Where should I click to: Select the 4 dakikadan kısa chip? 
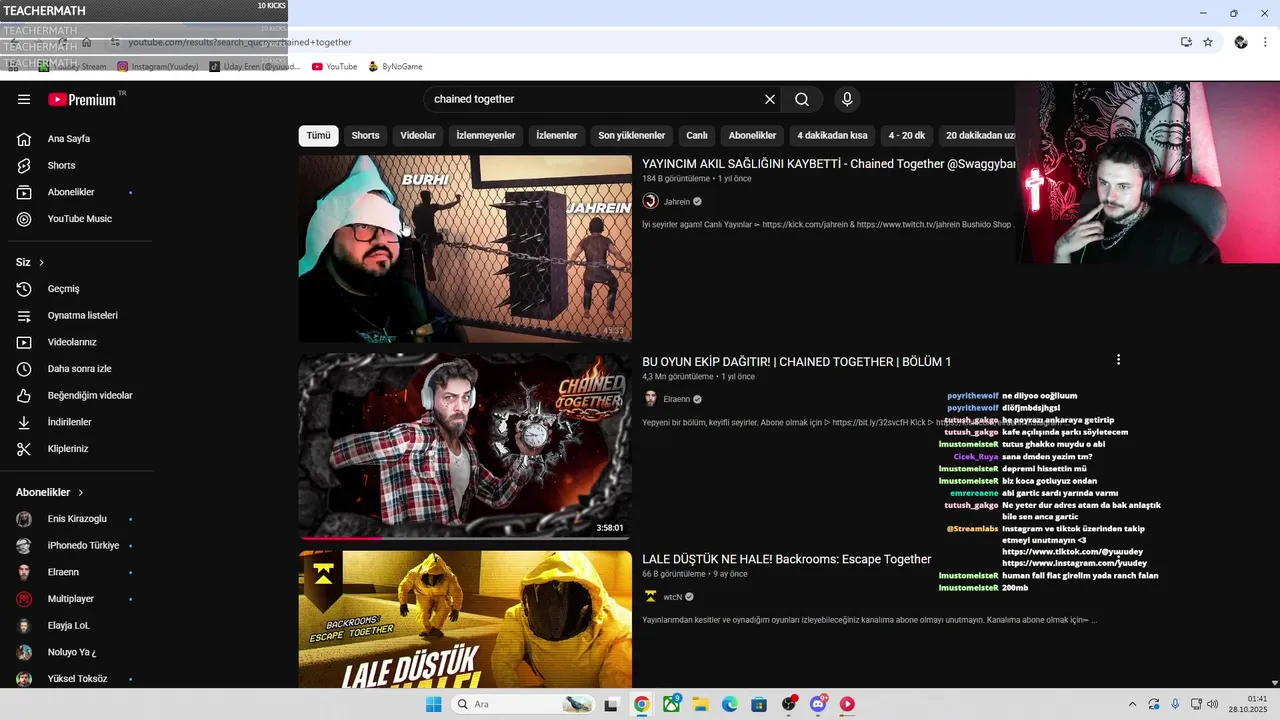832,135
